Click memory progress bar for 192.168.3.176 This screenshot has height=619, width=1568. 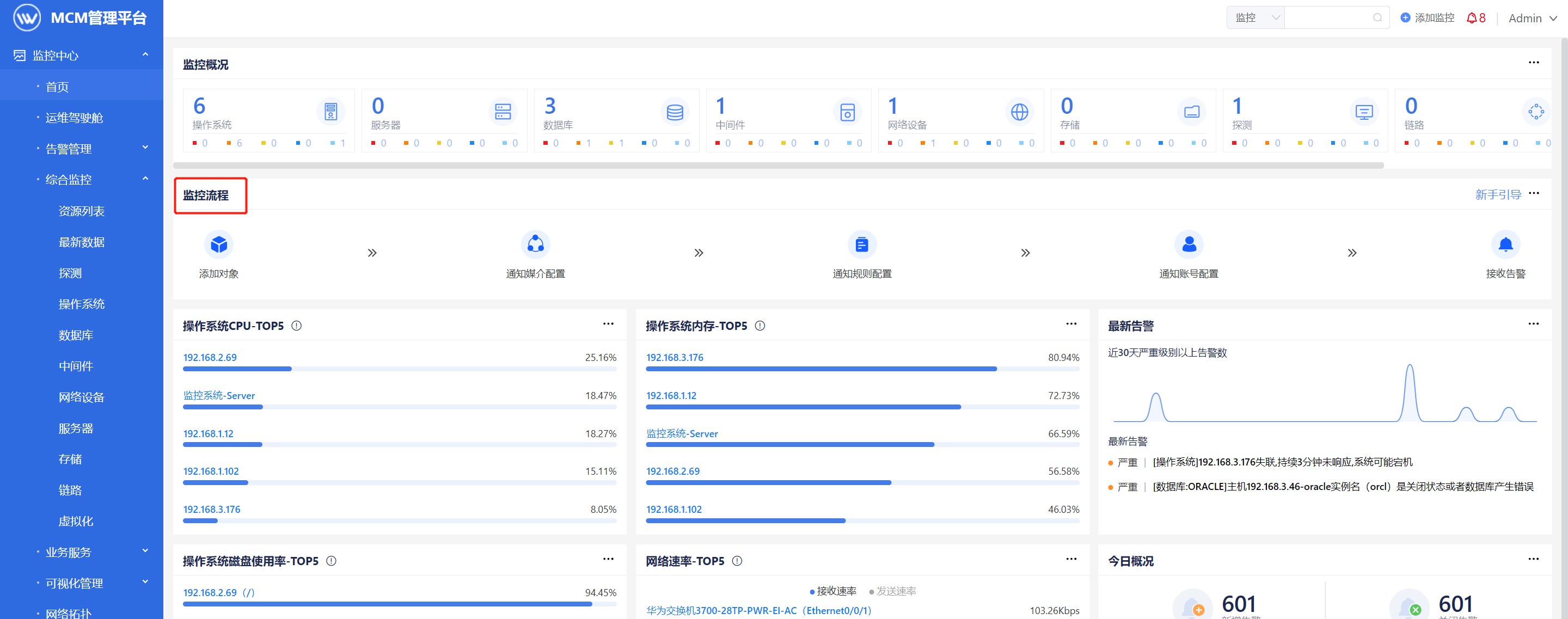[862, 369]
